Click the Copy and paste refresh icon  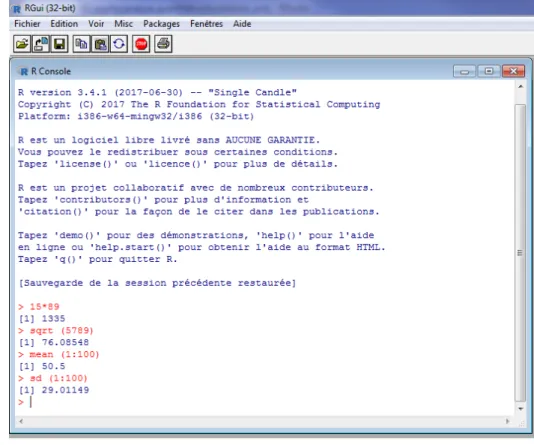(119, 44)
